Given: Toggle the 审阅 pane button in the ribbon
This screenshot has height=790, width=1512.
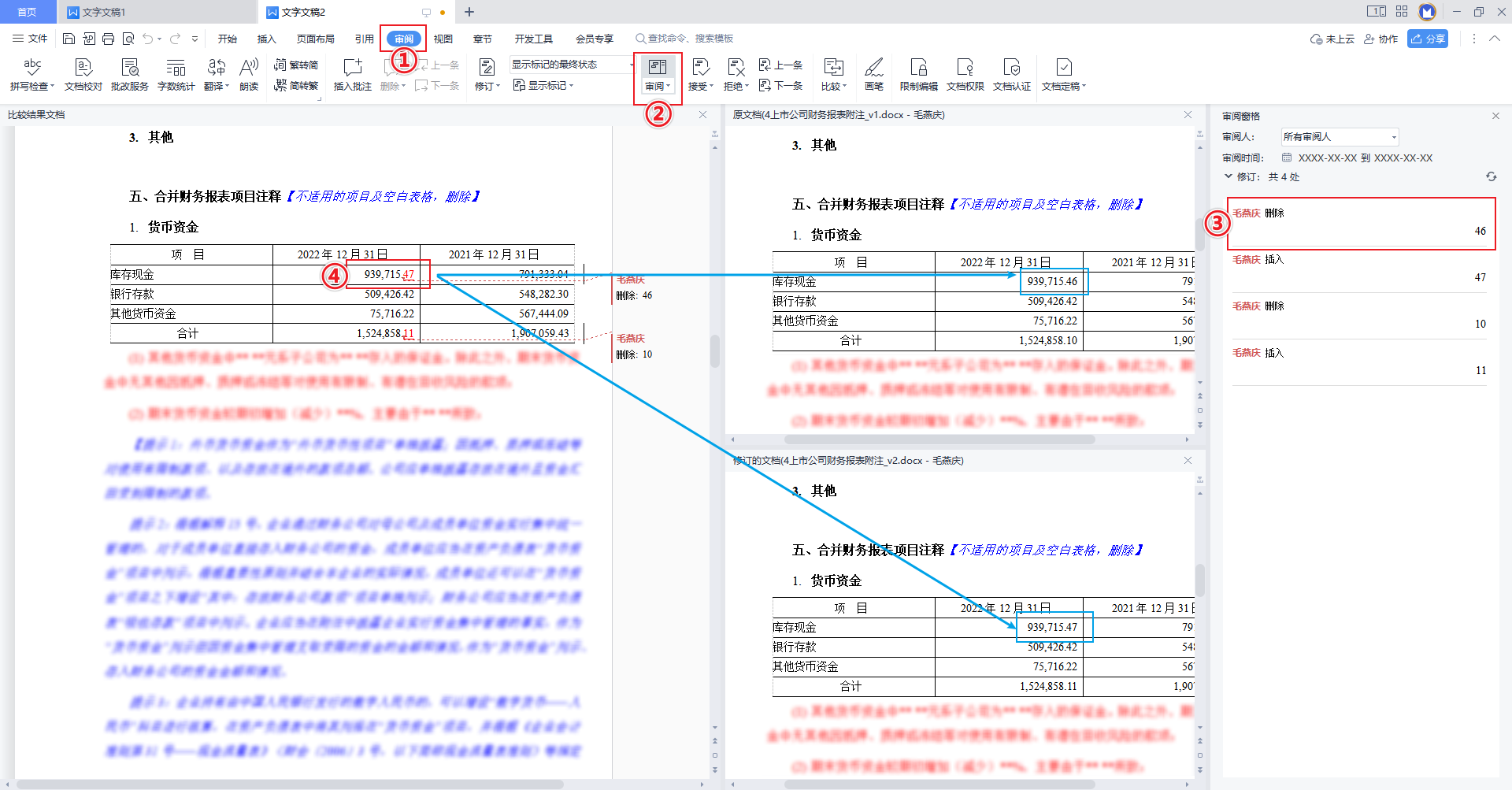Looking at the screenshot, I should [657, 74].
